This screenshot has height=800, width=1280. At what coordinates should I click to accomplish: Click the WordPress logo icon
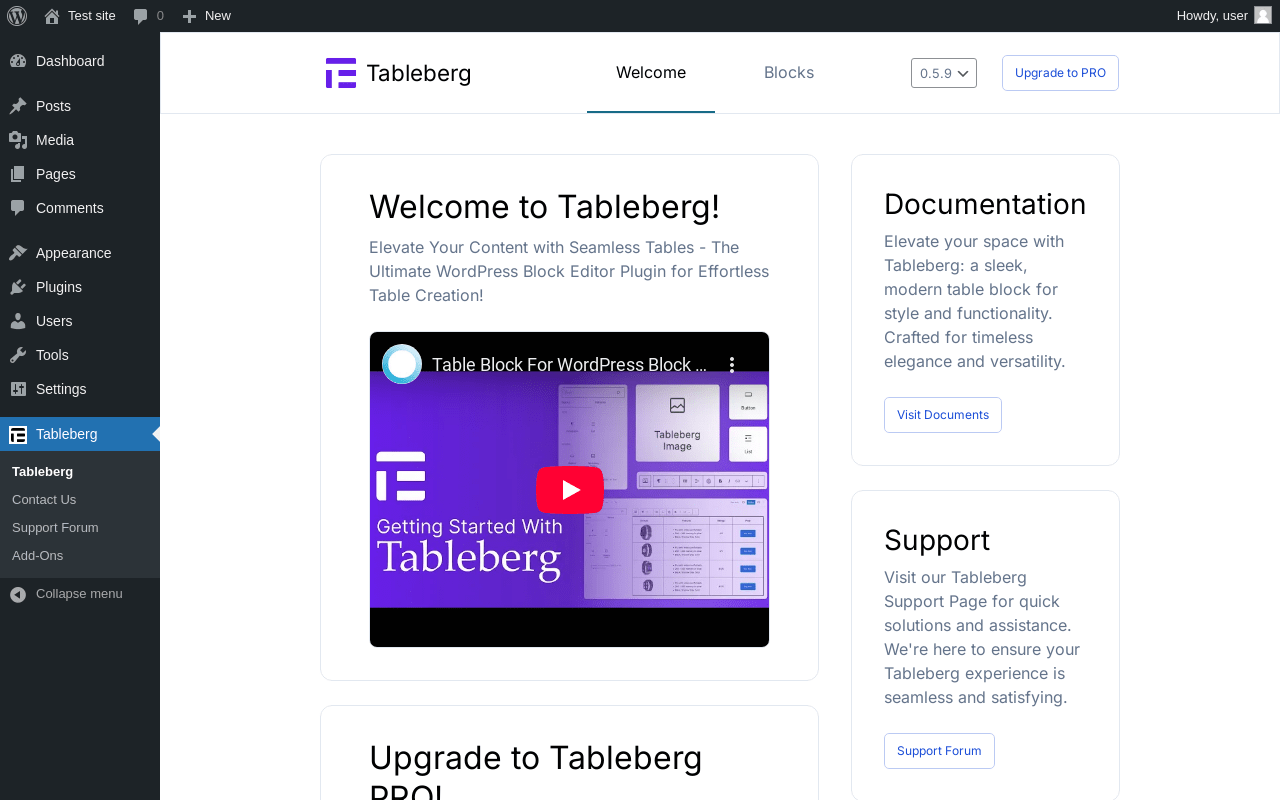pyautogui.click(x=17, y=16)
